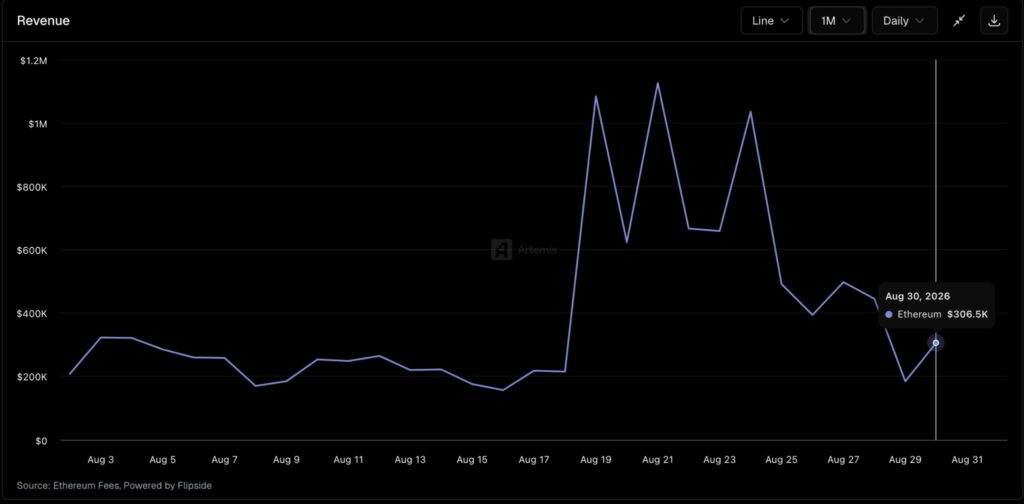Open the Line chart type dropdown

point(771,21)
